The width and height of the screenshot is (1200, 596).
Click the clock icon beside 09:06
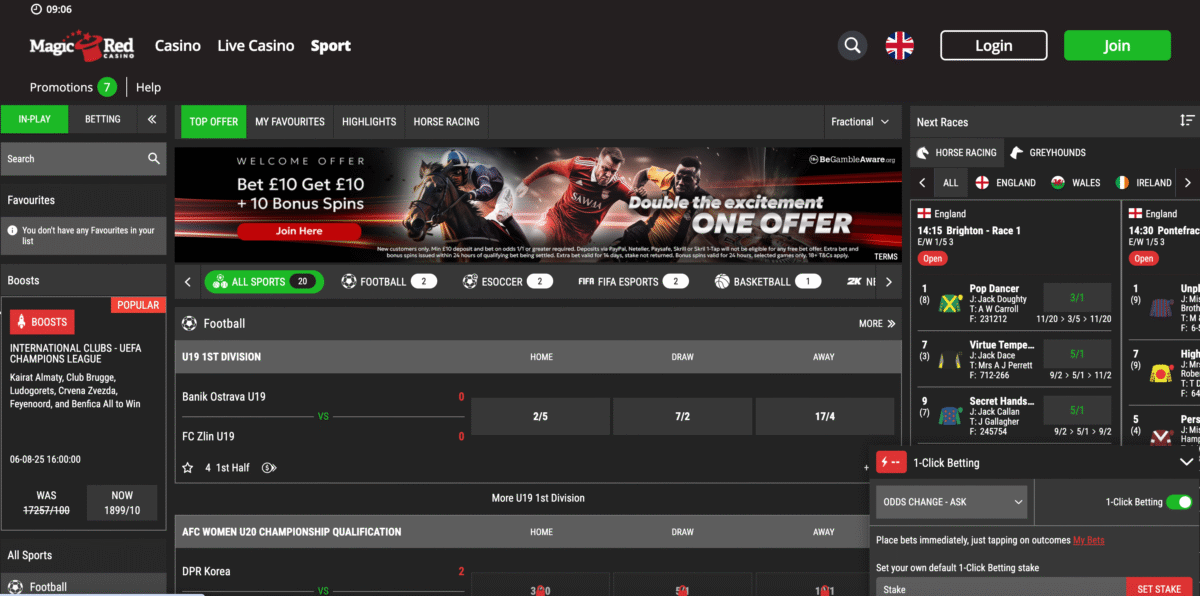pos(37,9)
